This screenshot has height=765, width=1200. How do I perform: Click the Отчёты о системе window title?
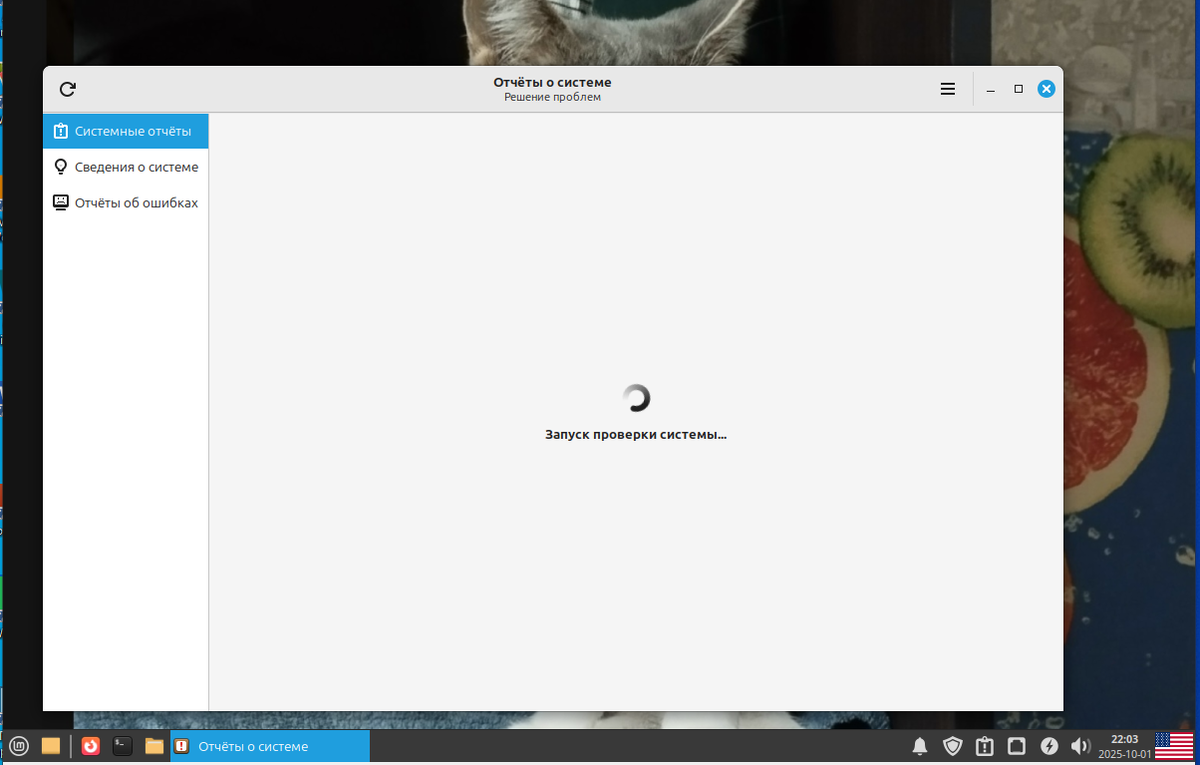pyautogui.click(x=552, y=82)
